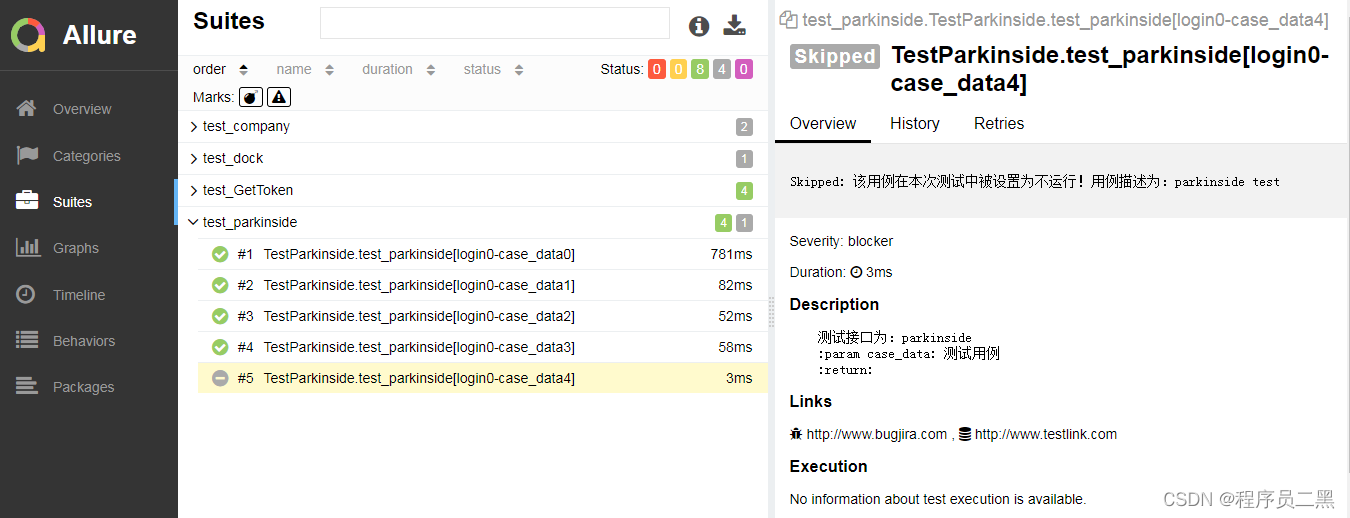This screenshot has width=1350, height=518.
Task: Switch to the test Overview tab
Action: (823, 123)
